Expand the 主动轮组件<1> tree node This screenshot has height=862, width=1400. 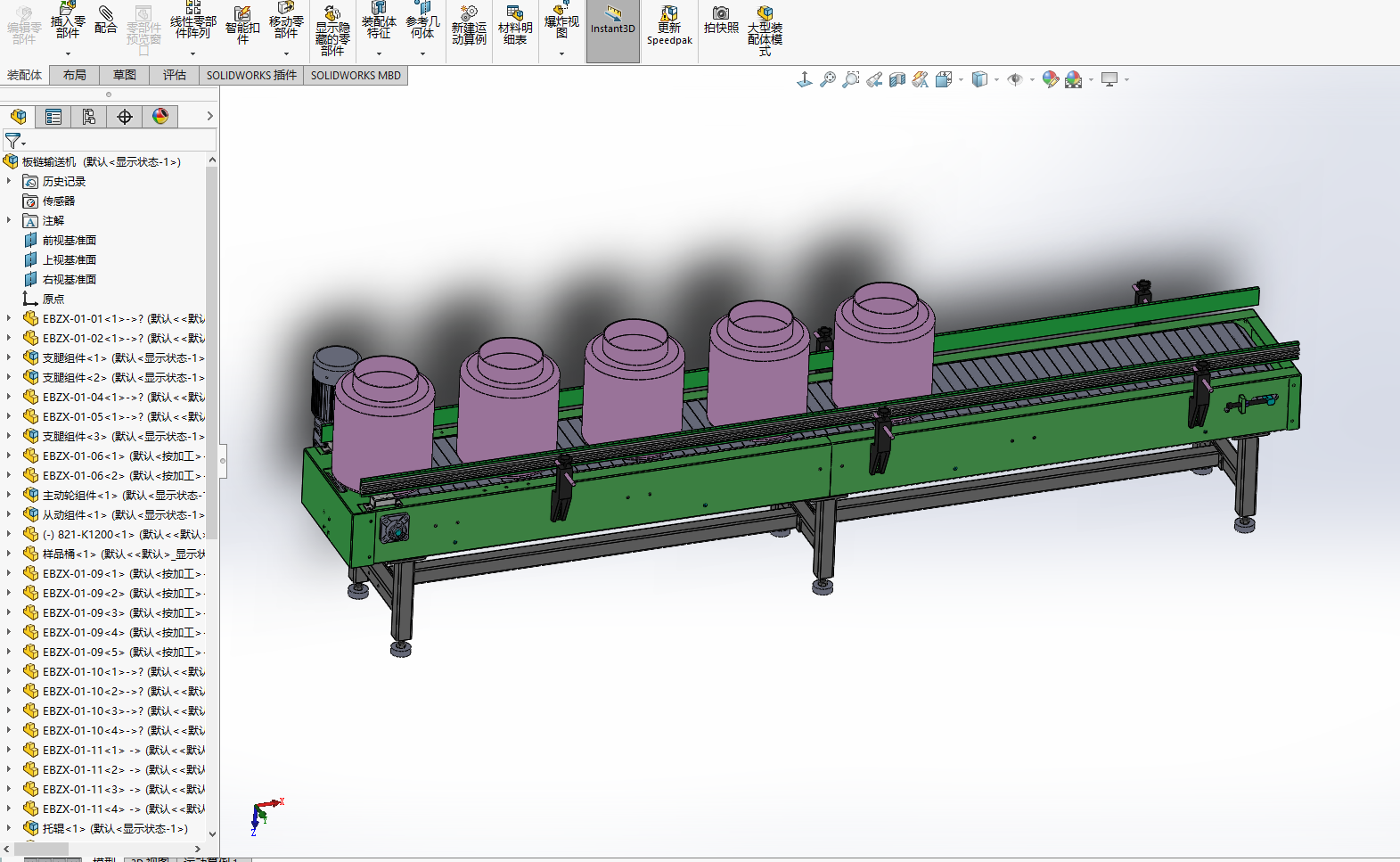click(x=9, y=495)
